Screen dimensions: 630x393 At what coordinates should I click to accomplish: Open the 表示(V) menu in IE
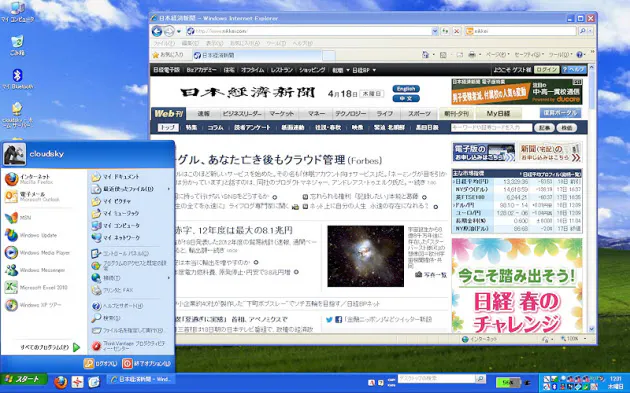[x=214, y=43]
